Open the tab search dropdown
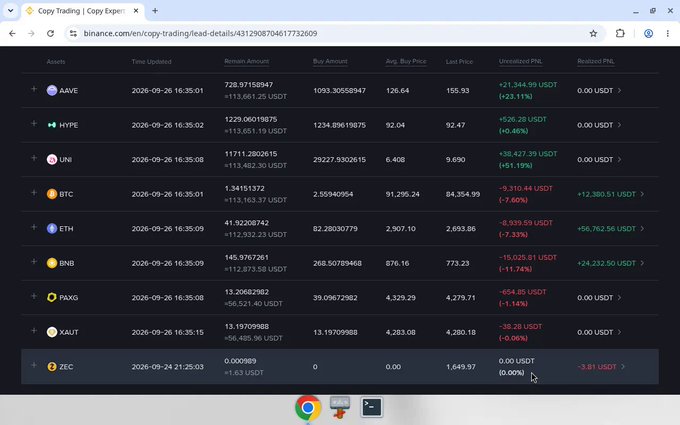The height and width of the screenshot is (425, 680). pyautogui.click(x=10, y=11)
